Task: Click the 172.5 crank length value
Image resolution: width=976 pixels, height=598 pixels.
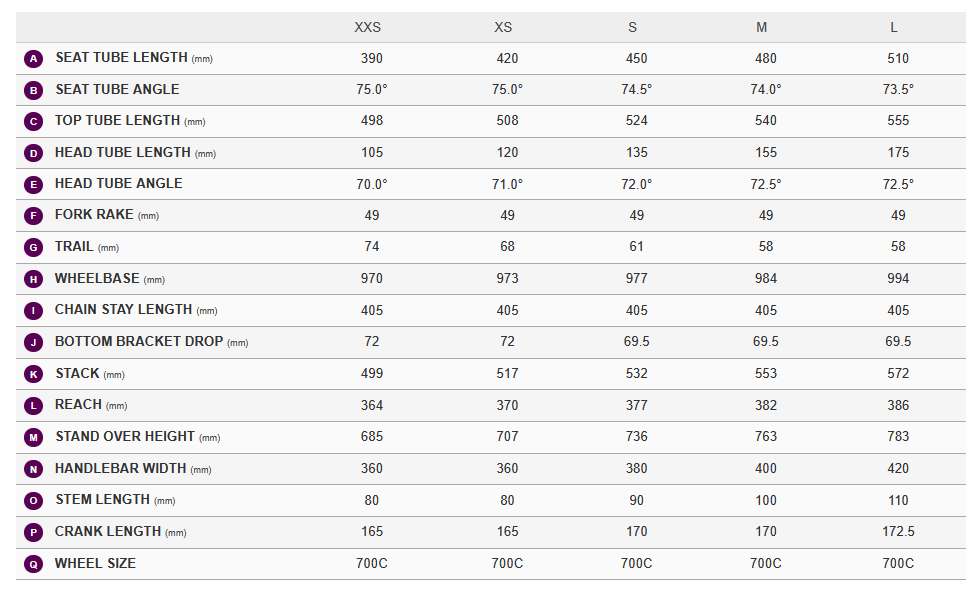Action: (x=898, y=532)
